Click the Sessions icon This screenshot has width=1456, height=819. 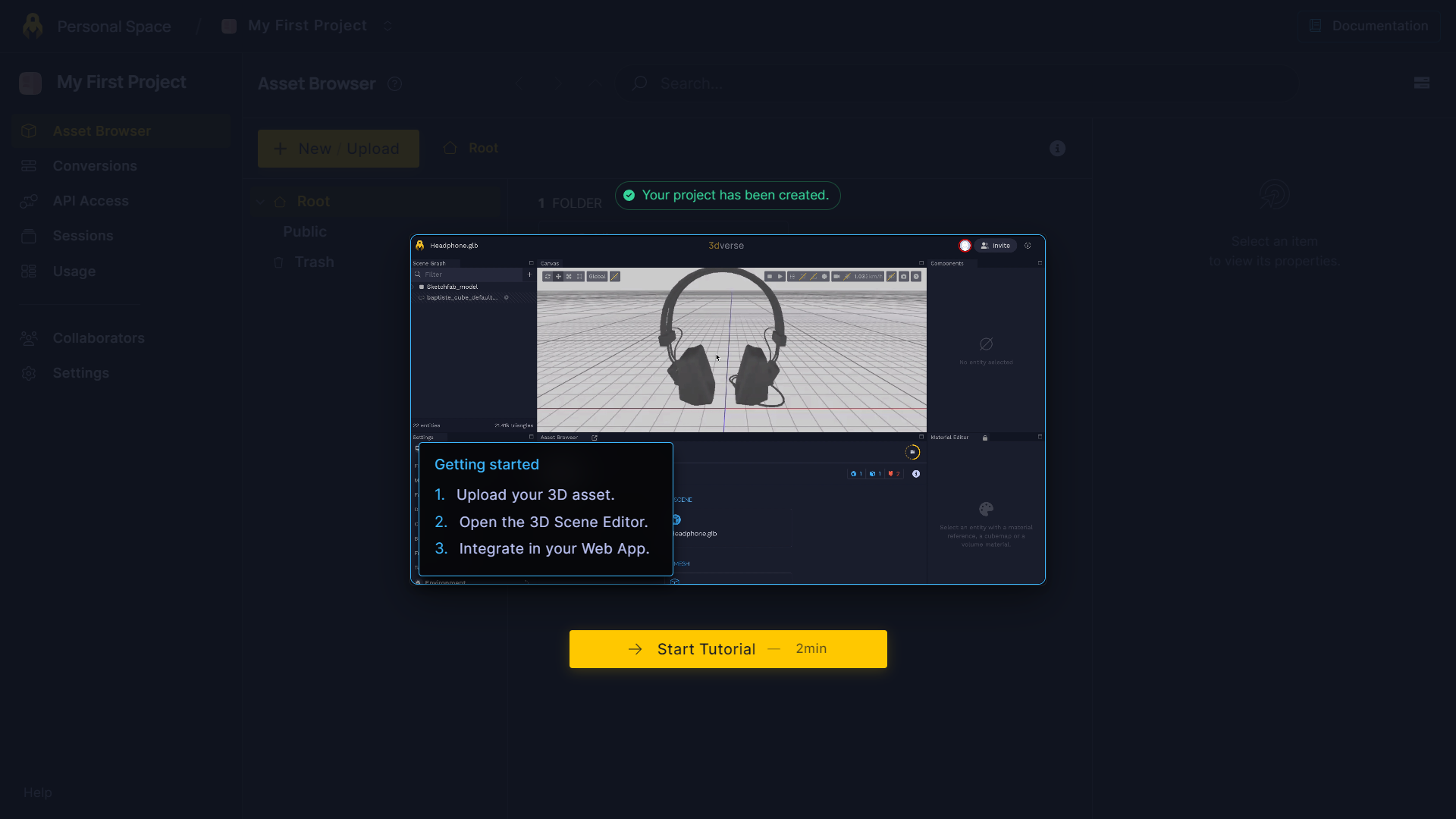click(x=29, y=236)
